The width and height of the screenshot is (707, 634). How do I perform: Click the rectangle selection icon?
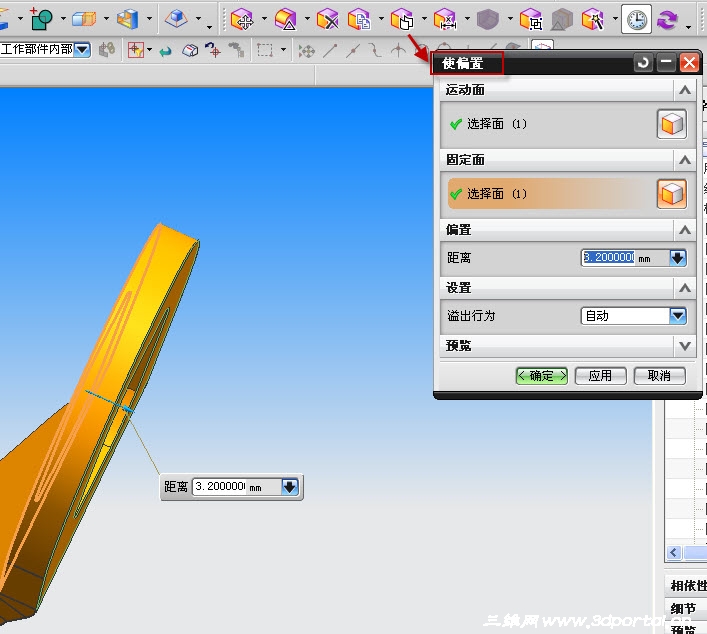tap(265, 50)
